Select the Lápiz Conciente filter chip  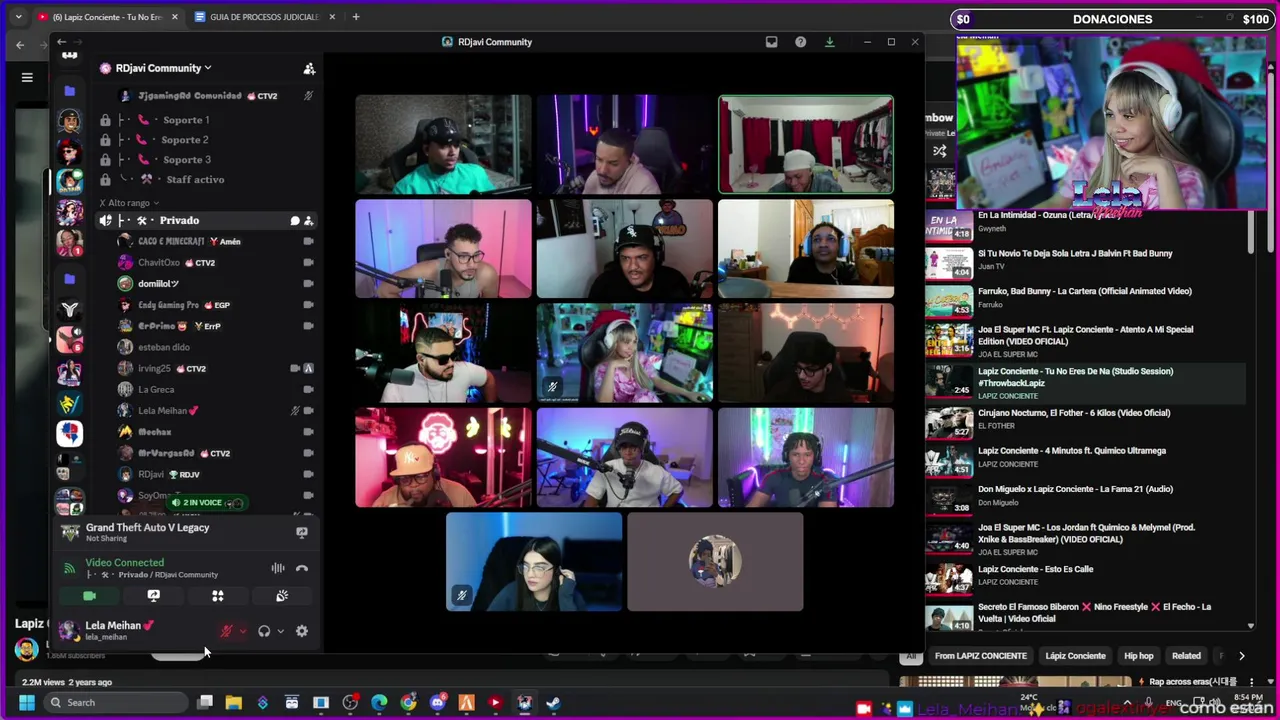click(x=1075, y=656)
